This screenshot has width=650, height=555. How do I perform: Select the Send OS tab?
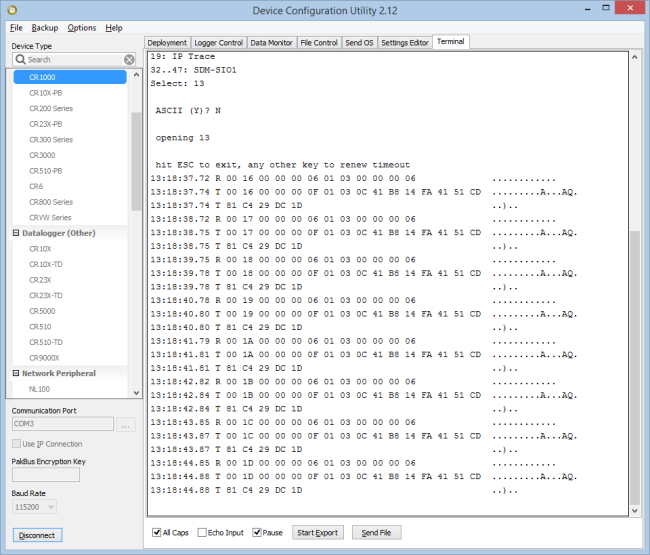tap(359, 43)
